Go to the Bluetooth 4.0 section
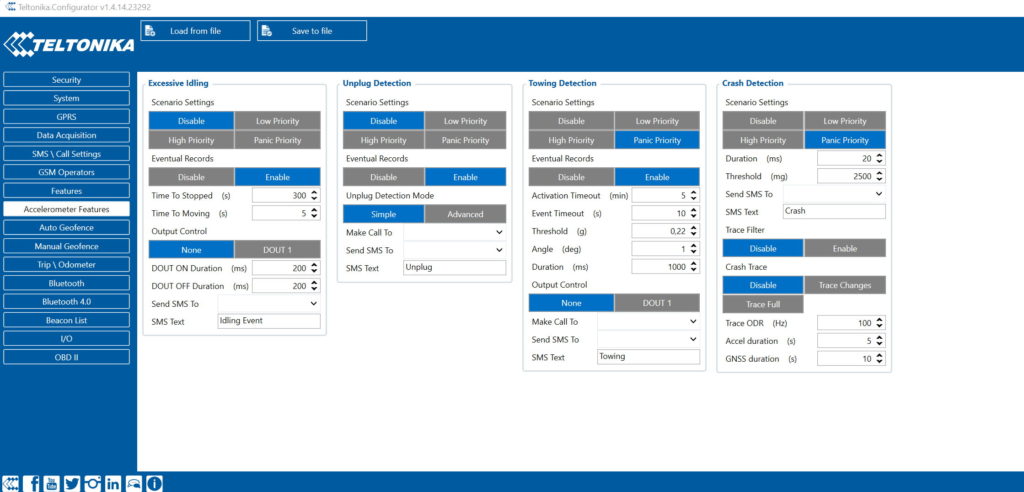The height and width of the screenshot is (492, 1024). (66, 302)
